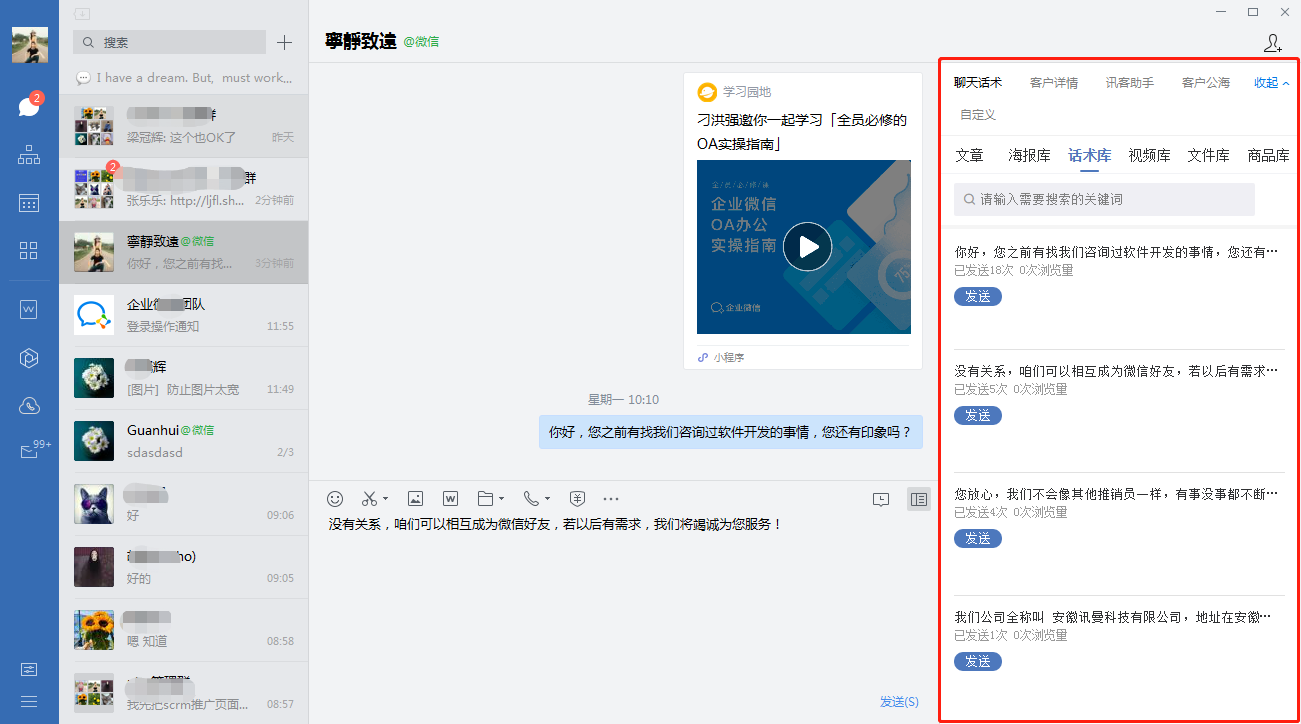Open the workbench grid icon in sidebar
This screenshot has width=1301, height=724.
[29, 250]
